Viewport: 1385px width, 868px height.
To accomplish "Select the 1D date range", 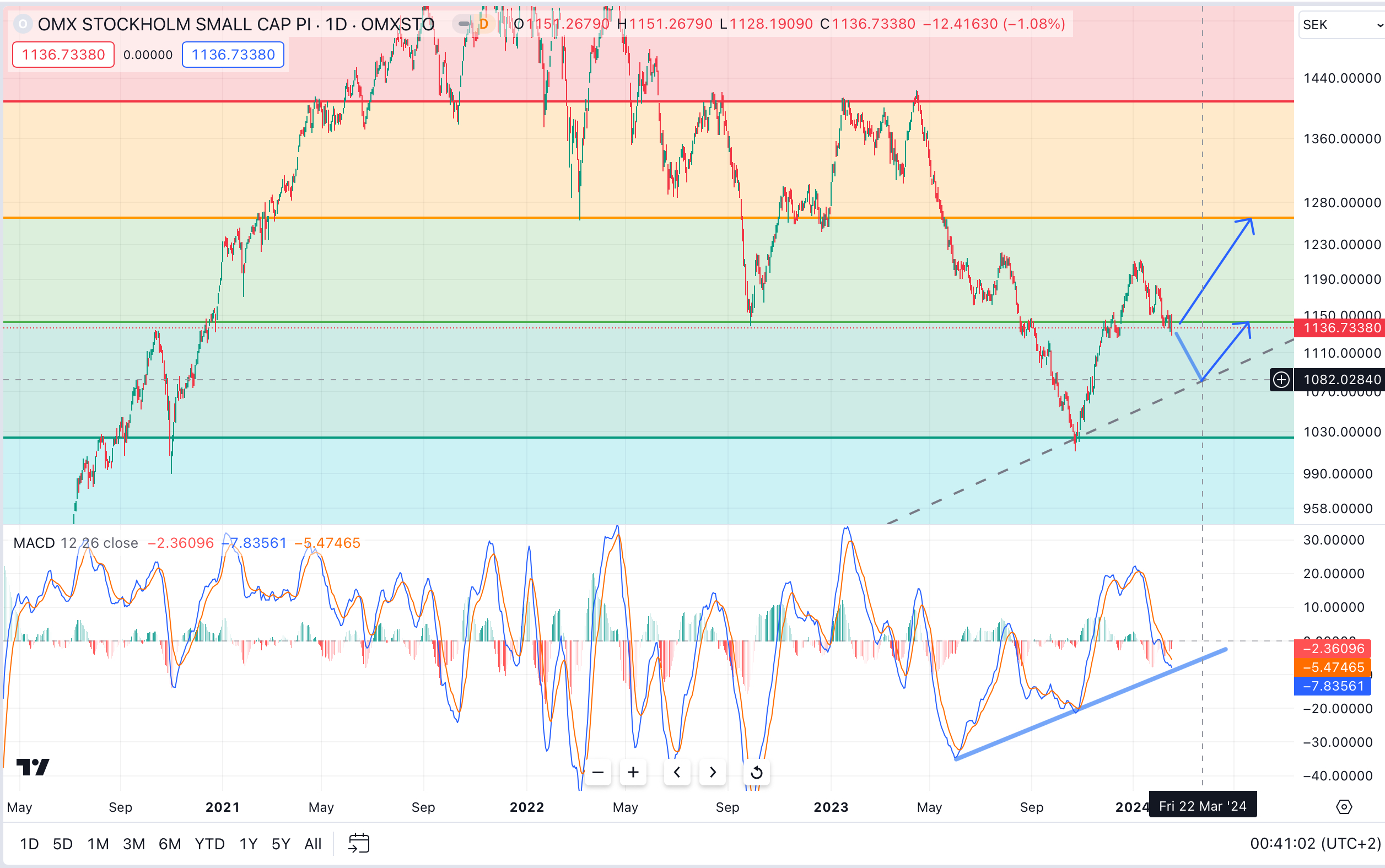I will pyautogui.click(x=29, y=844).
